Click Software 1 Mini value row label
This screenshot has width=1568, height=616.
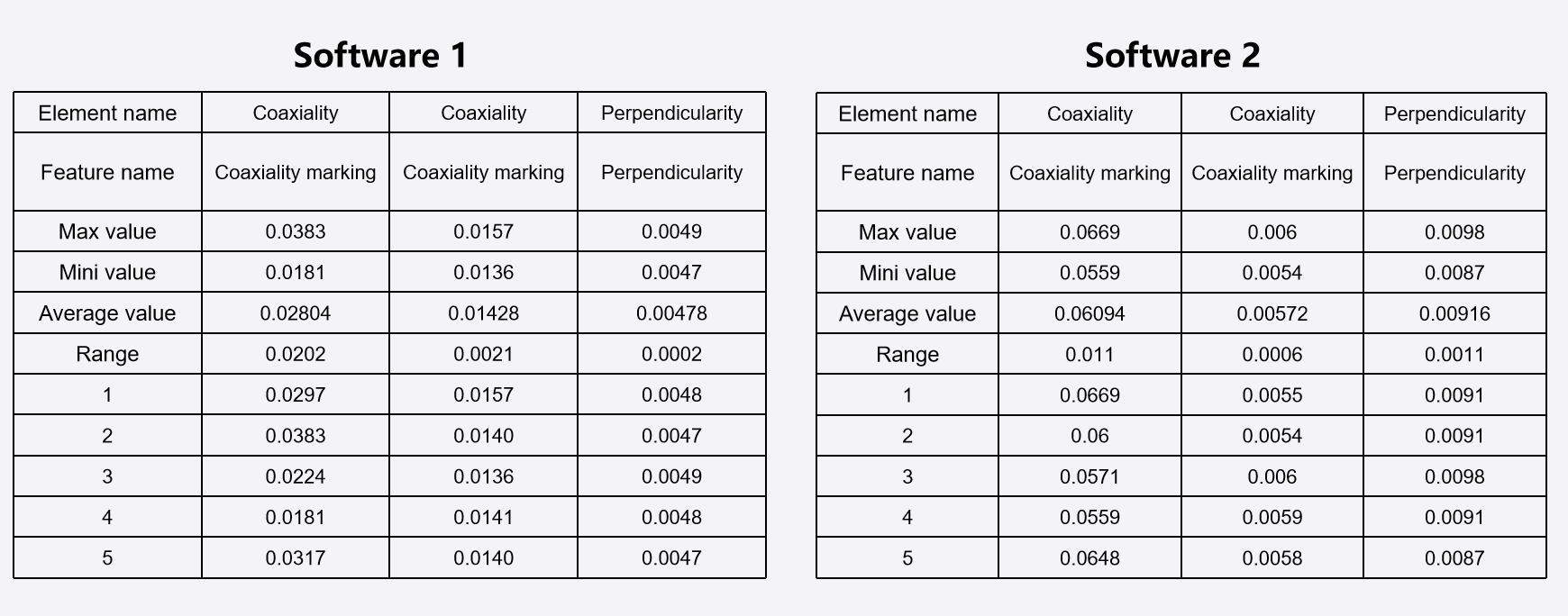(x=107, y=272)
